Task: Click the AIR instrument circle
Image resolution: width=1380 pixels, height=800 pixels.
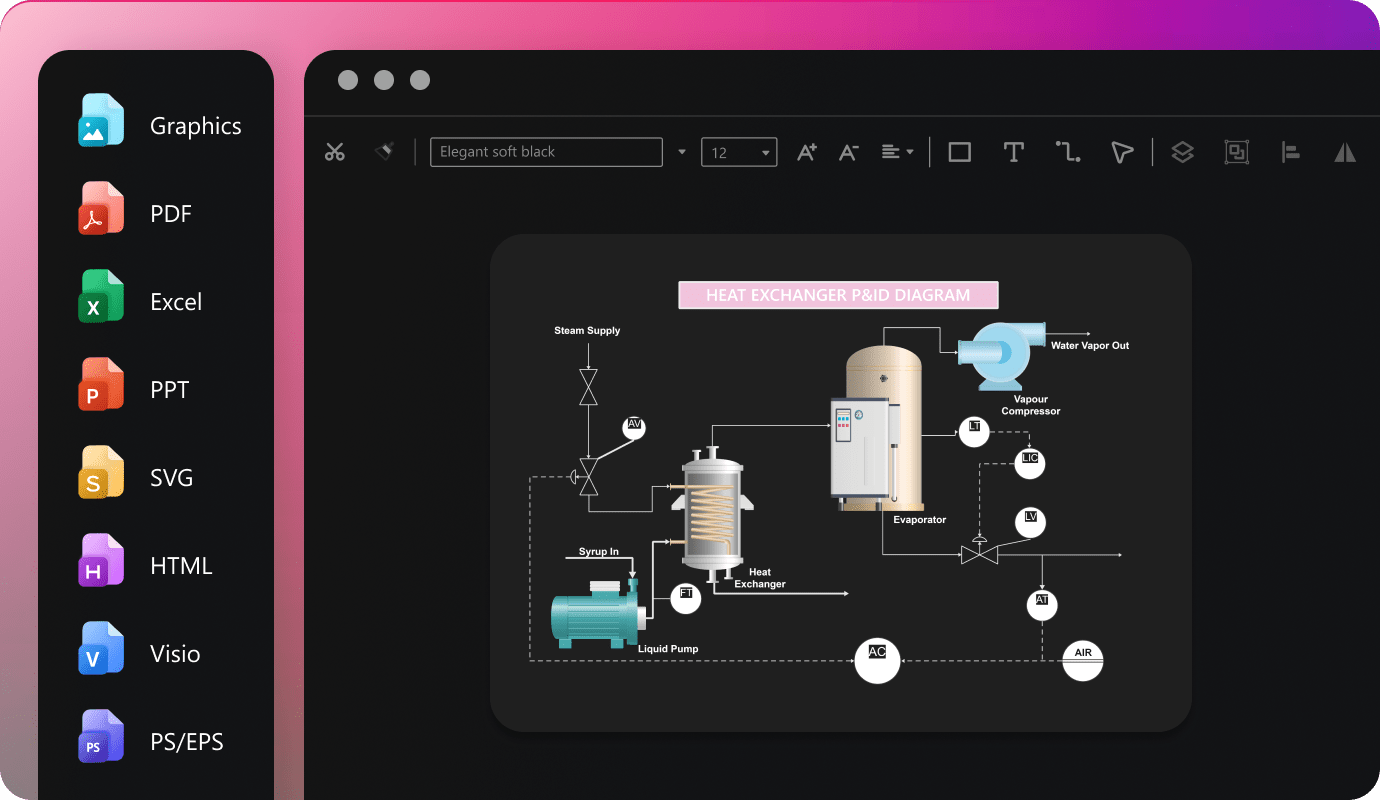Action: click(1082, 661)
